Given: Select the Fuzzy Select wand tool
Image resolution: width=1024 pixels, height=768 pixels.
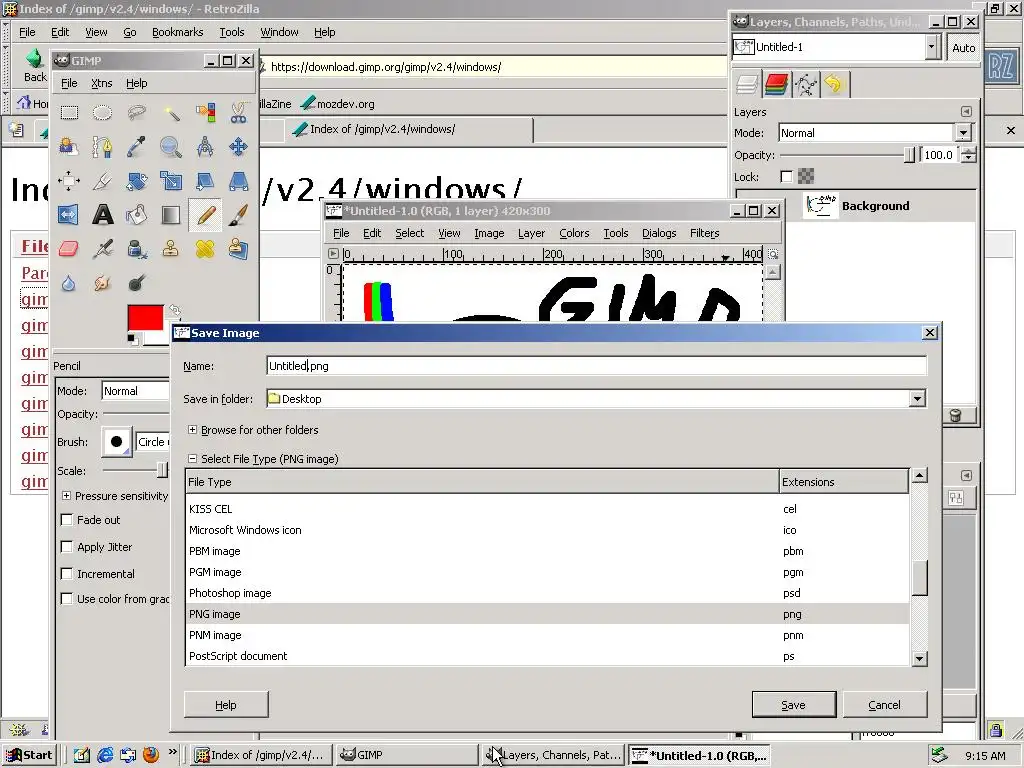Looking at the screenshot, I should point(171,113).
